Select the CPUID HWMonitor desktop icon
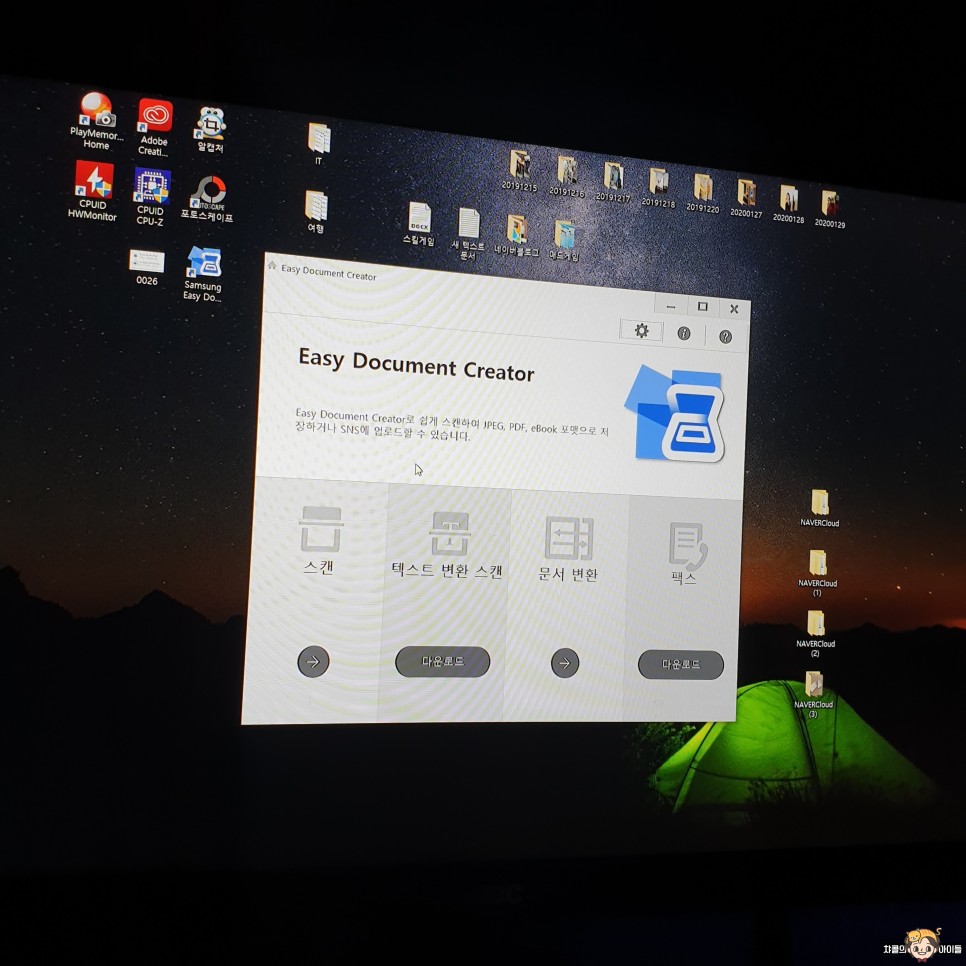This screenshot has width=966, height=966. (94, 182)
